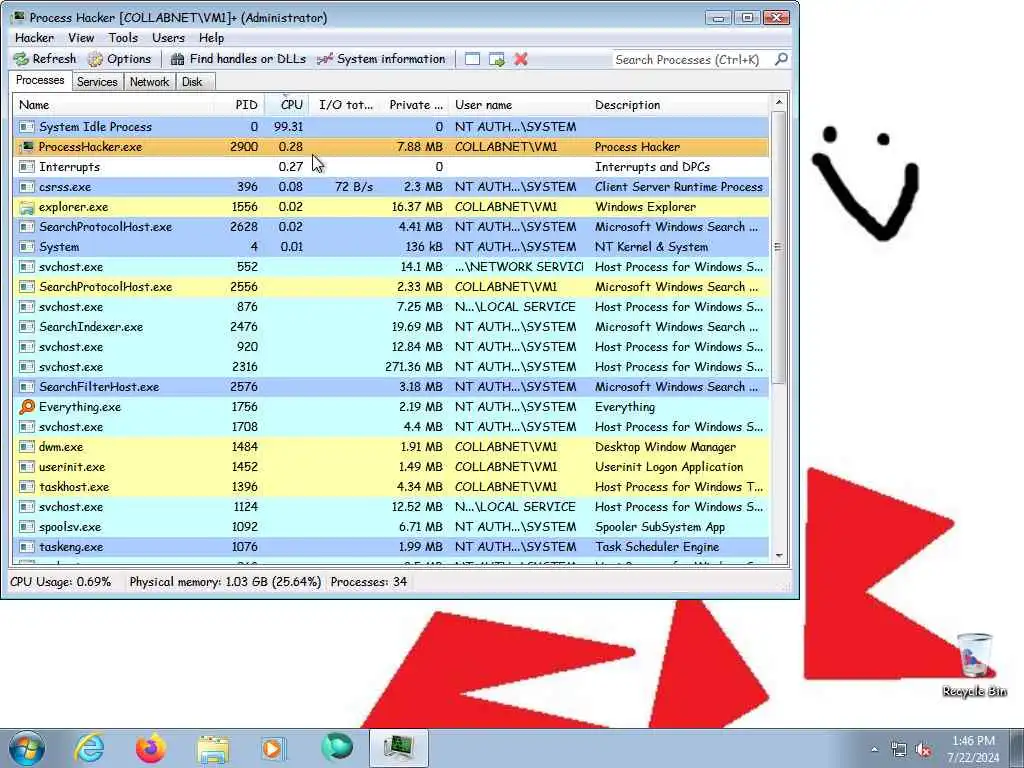Open the Users menu

(168, 38)
